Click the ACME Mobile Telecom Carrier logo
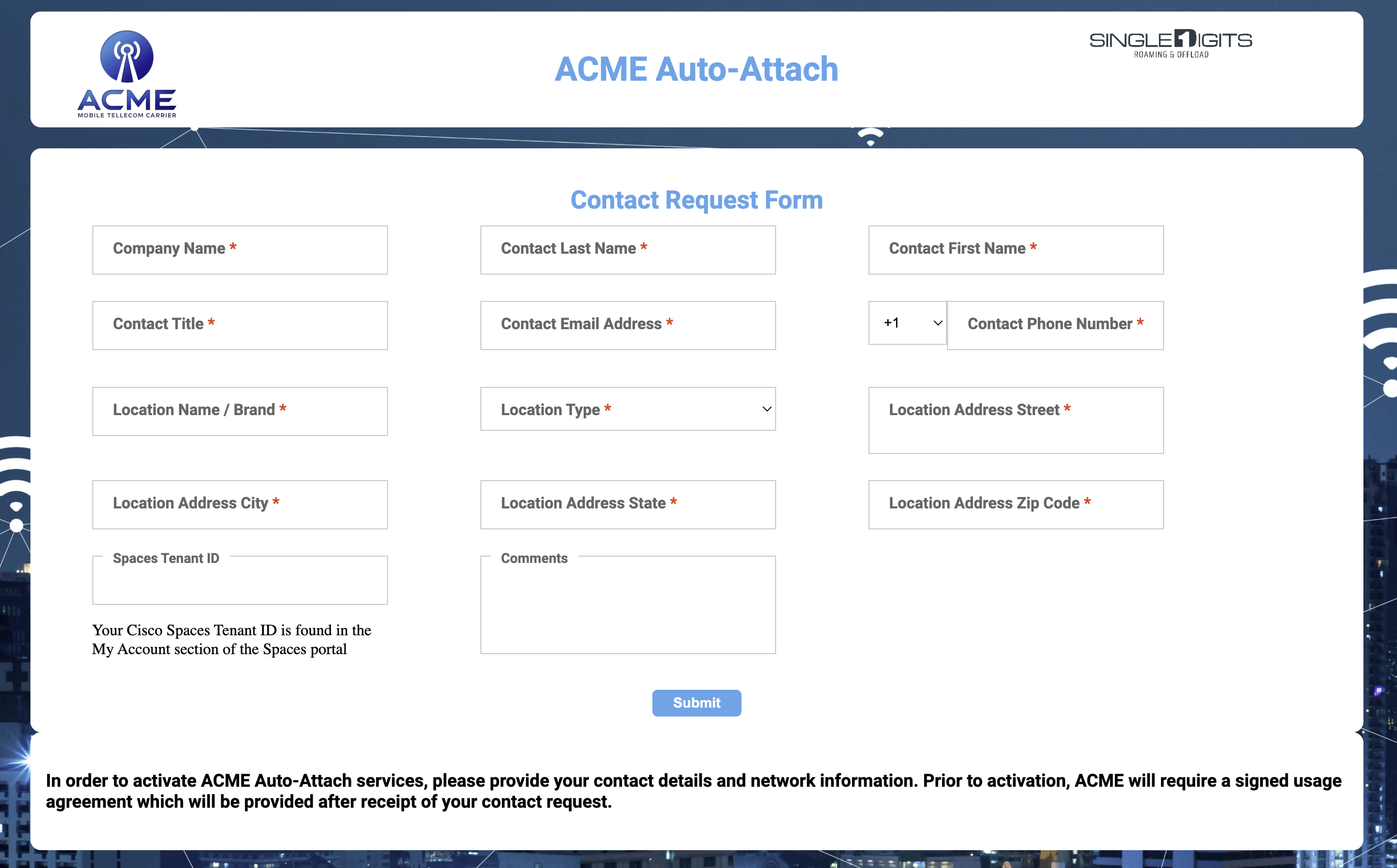 [127, 74]
